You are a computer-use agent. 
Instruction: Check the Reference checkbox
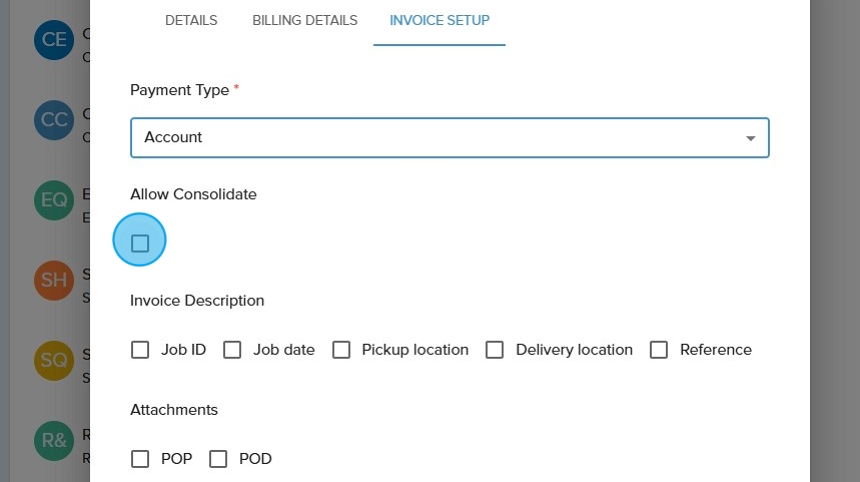coord(659,350)
